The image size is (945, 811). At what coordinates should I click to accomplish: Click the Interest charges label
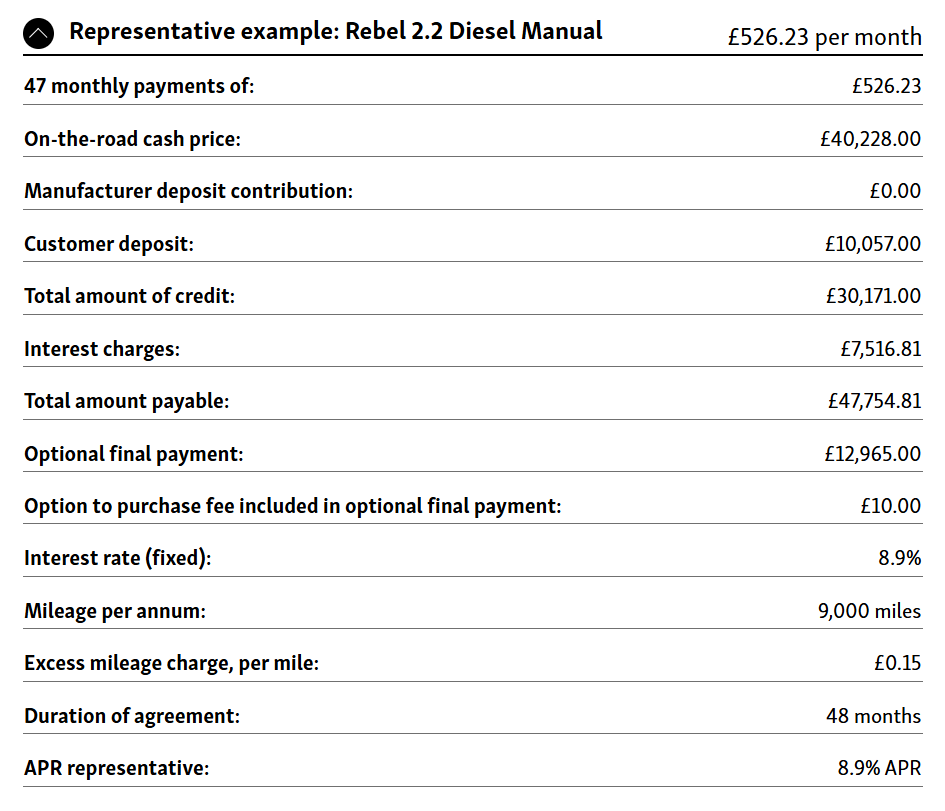tap(102, 349)
